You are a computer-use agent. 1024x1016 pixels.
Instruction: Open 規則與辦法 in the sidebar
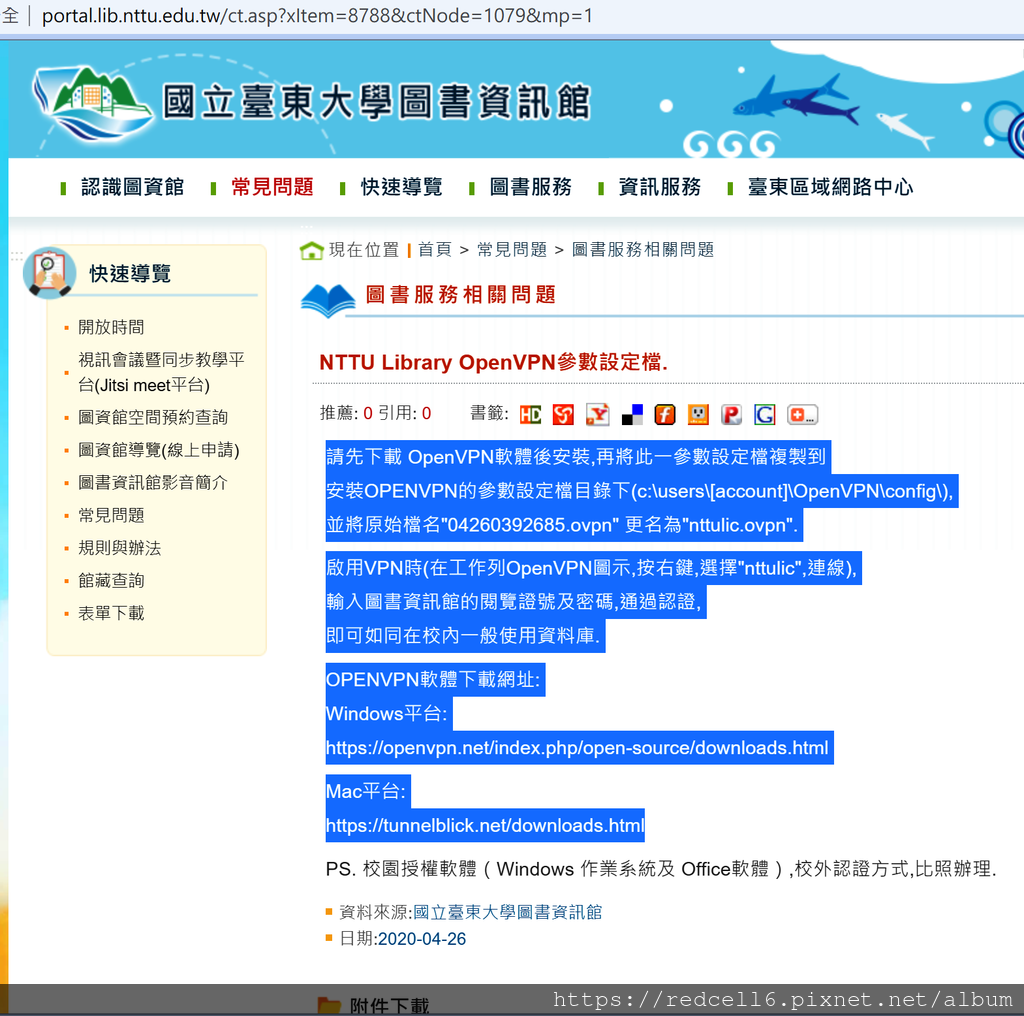click(x=120, y=548)
